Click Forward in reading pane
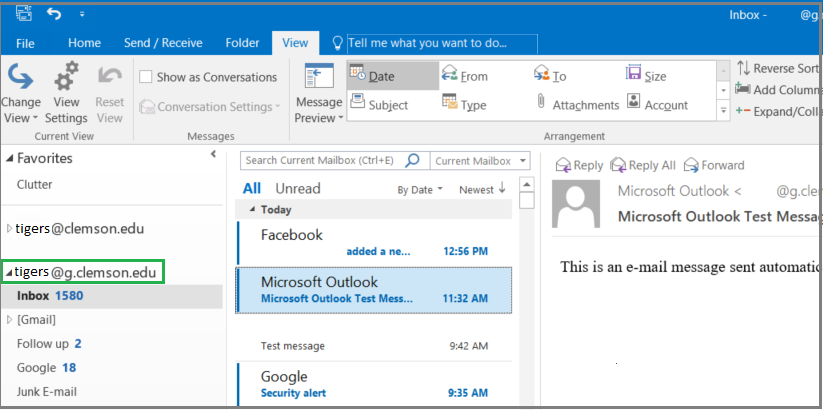Screen dimensions: 823x410 tap(714, 165)
